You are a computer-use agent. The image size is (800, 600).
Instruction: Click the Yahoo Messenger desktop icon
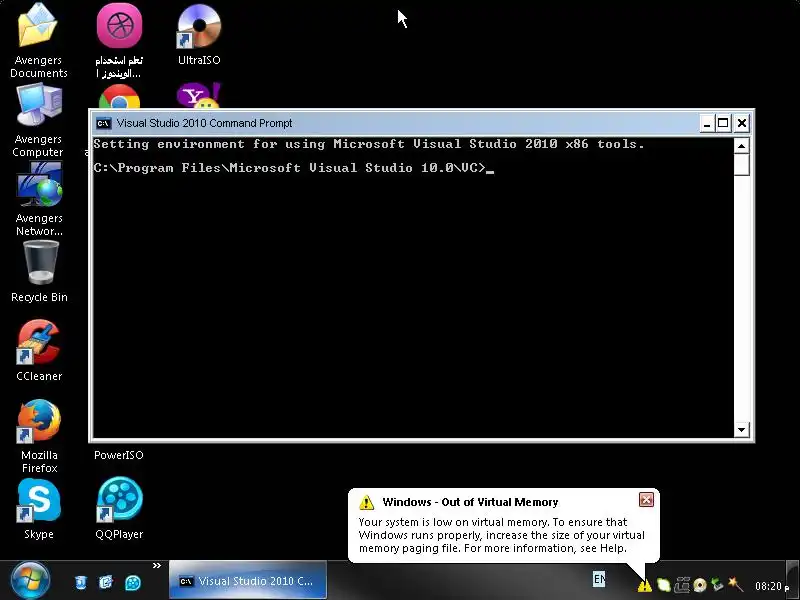point(199,95)
